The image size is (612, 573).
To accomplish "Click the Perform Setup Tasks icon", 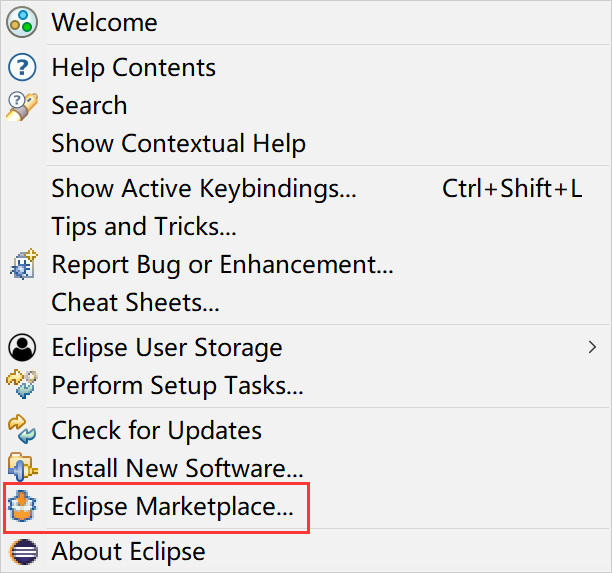I will click(x=22, y=384).
